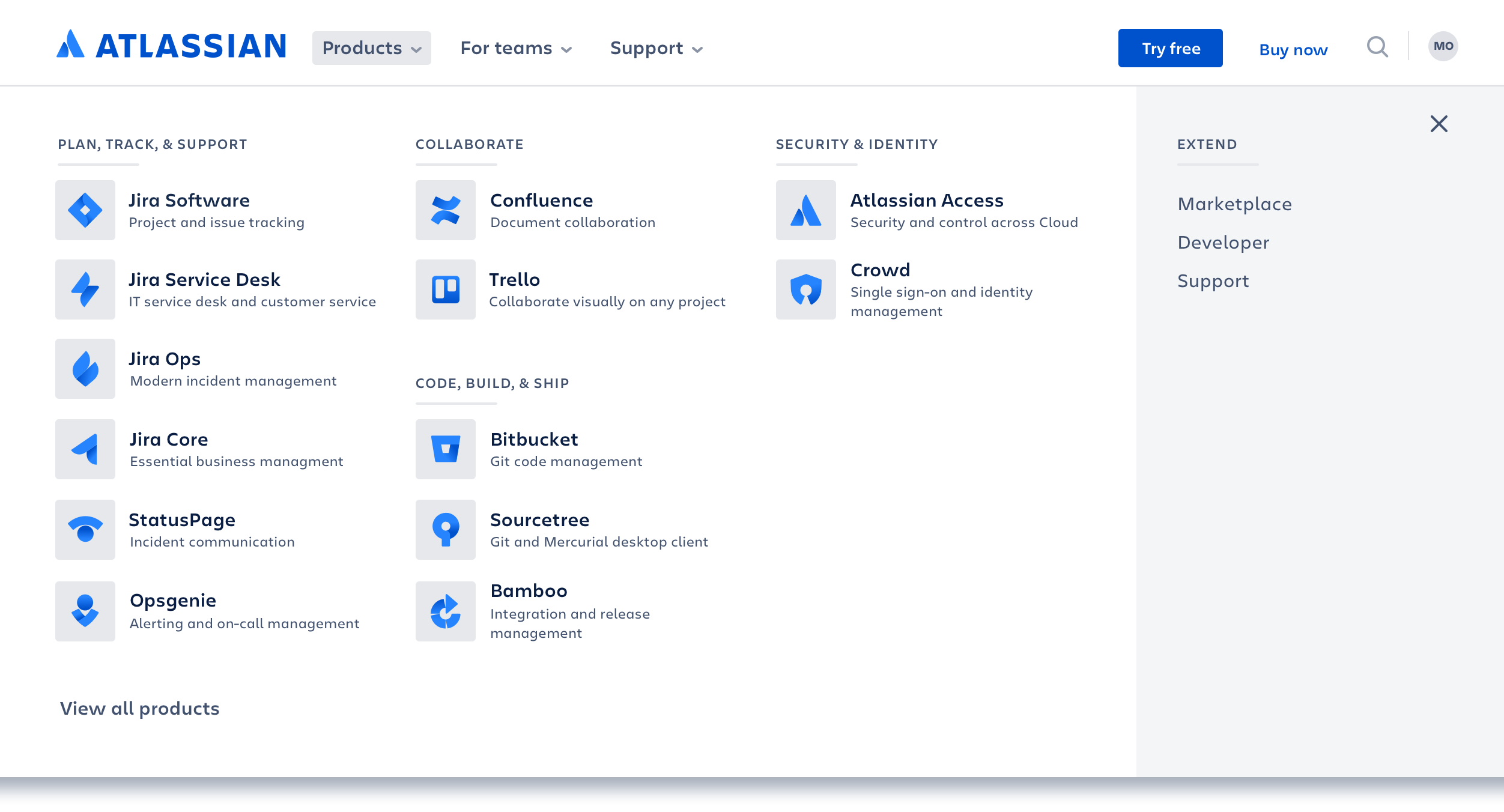Screen dimensions: 1504x812
Task: Click 'Project and issue tracking' description
Action: [x=217, y=223]
